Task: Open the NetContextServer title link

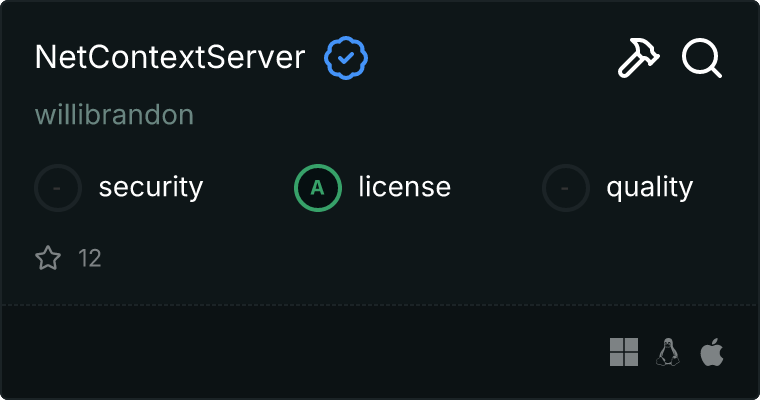Action: pos(169,58)
